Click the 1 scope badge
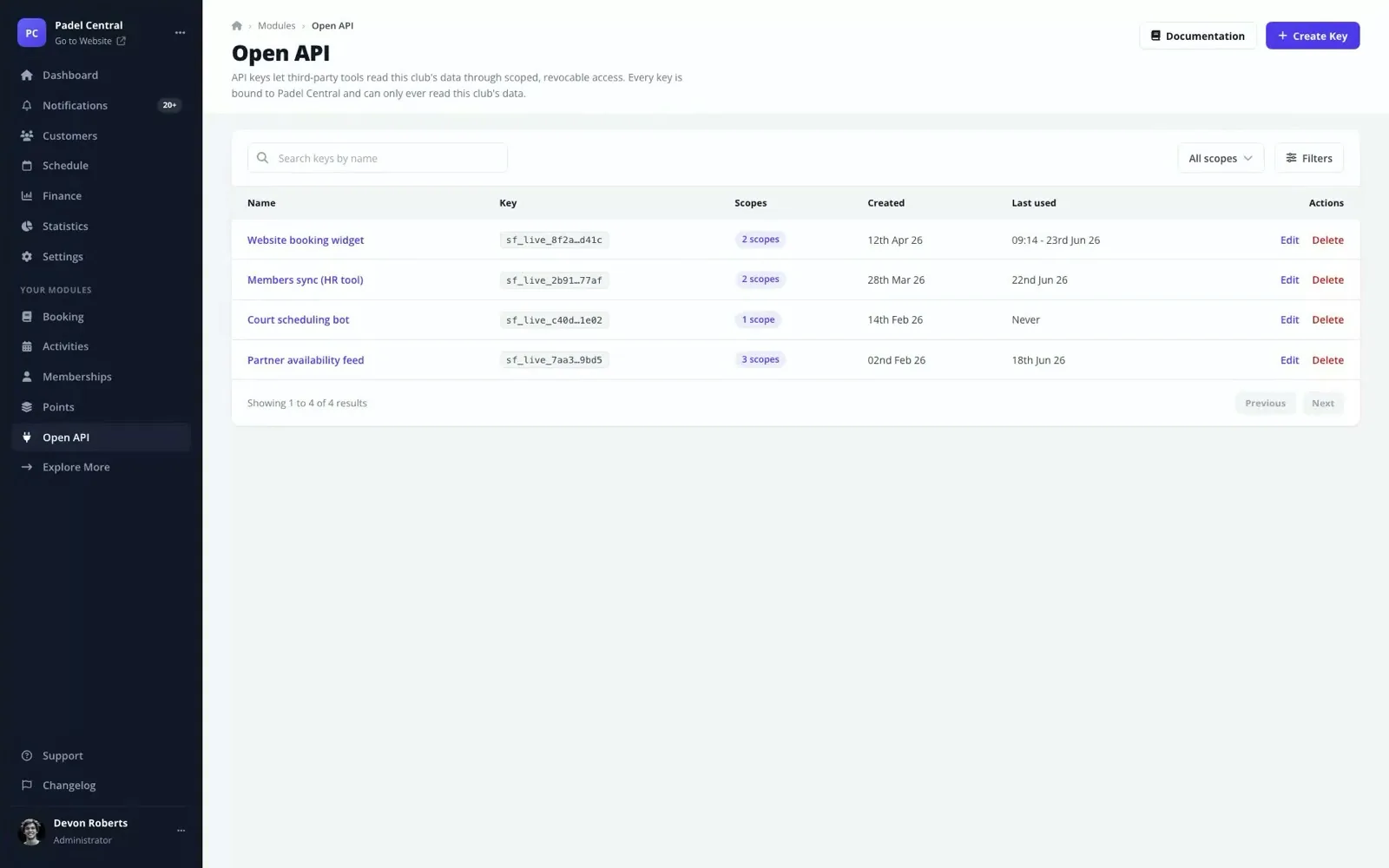 [758, 319]
